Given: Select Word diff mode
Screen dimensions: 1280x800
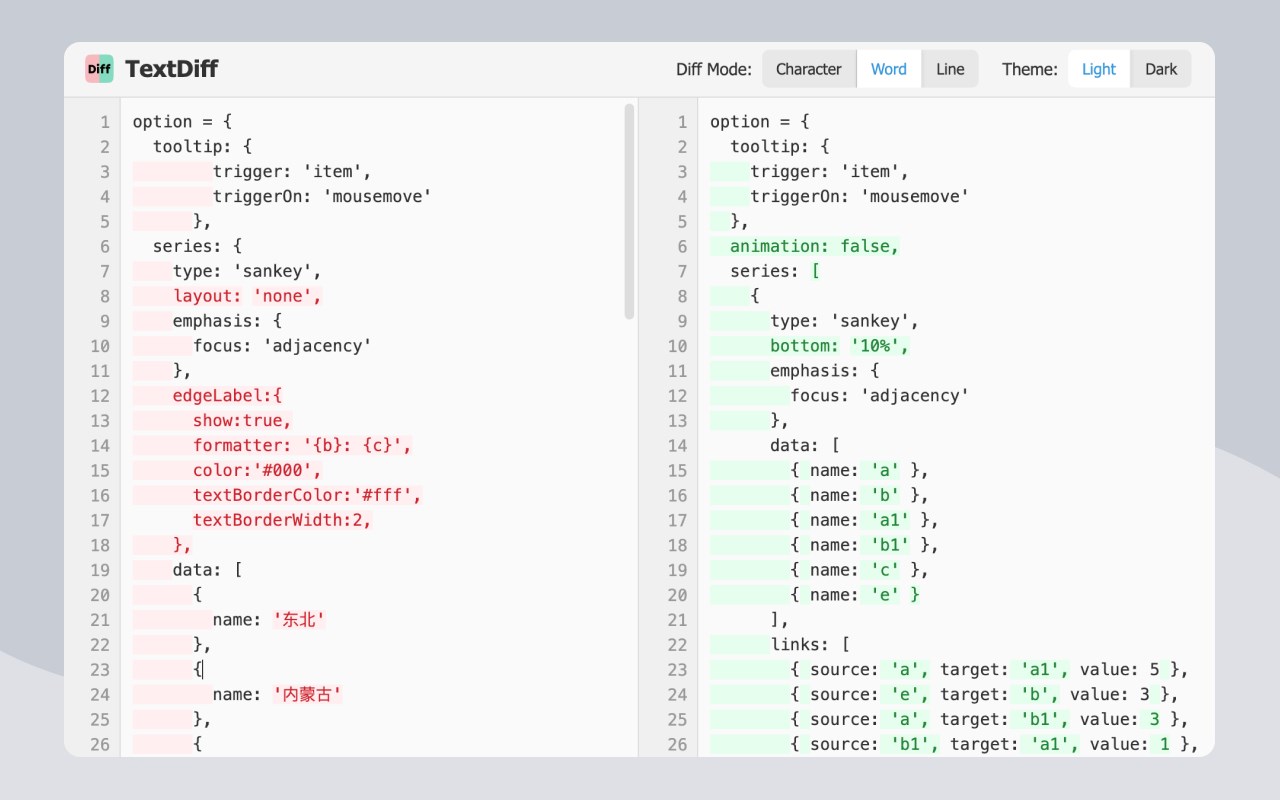Looking at the screenshot, I should coord(888,69).
